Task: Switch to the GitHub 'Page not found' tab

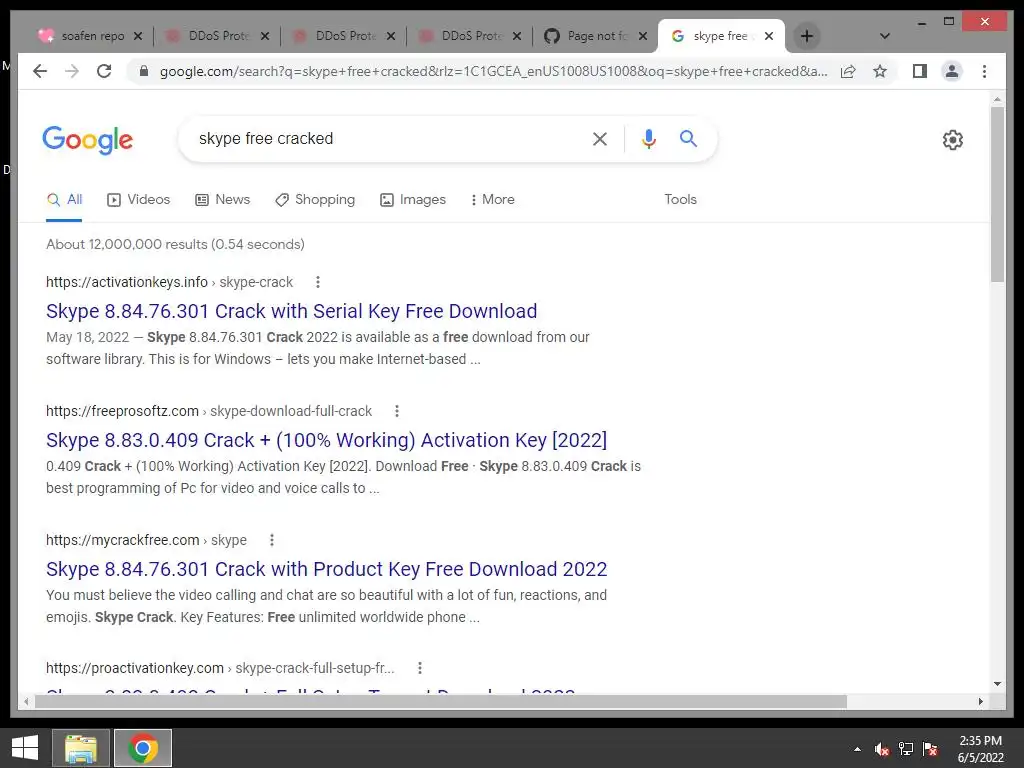Action: 594,36
